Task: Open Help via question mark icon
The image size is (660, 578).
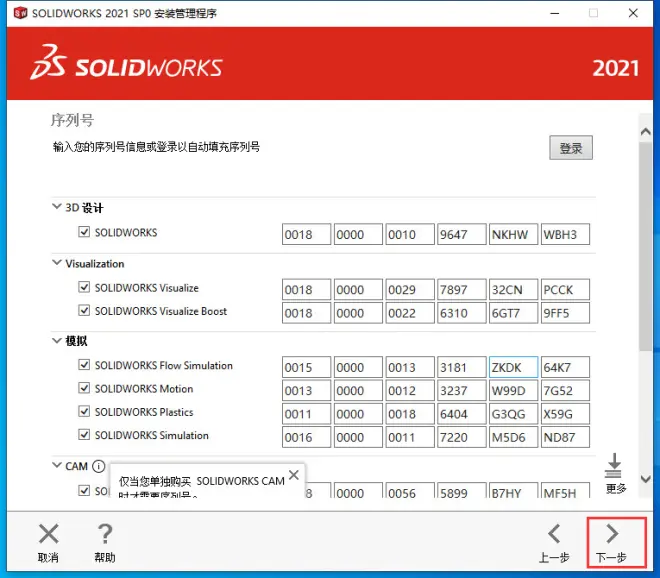Action: (105, 534)
